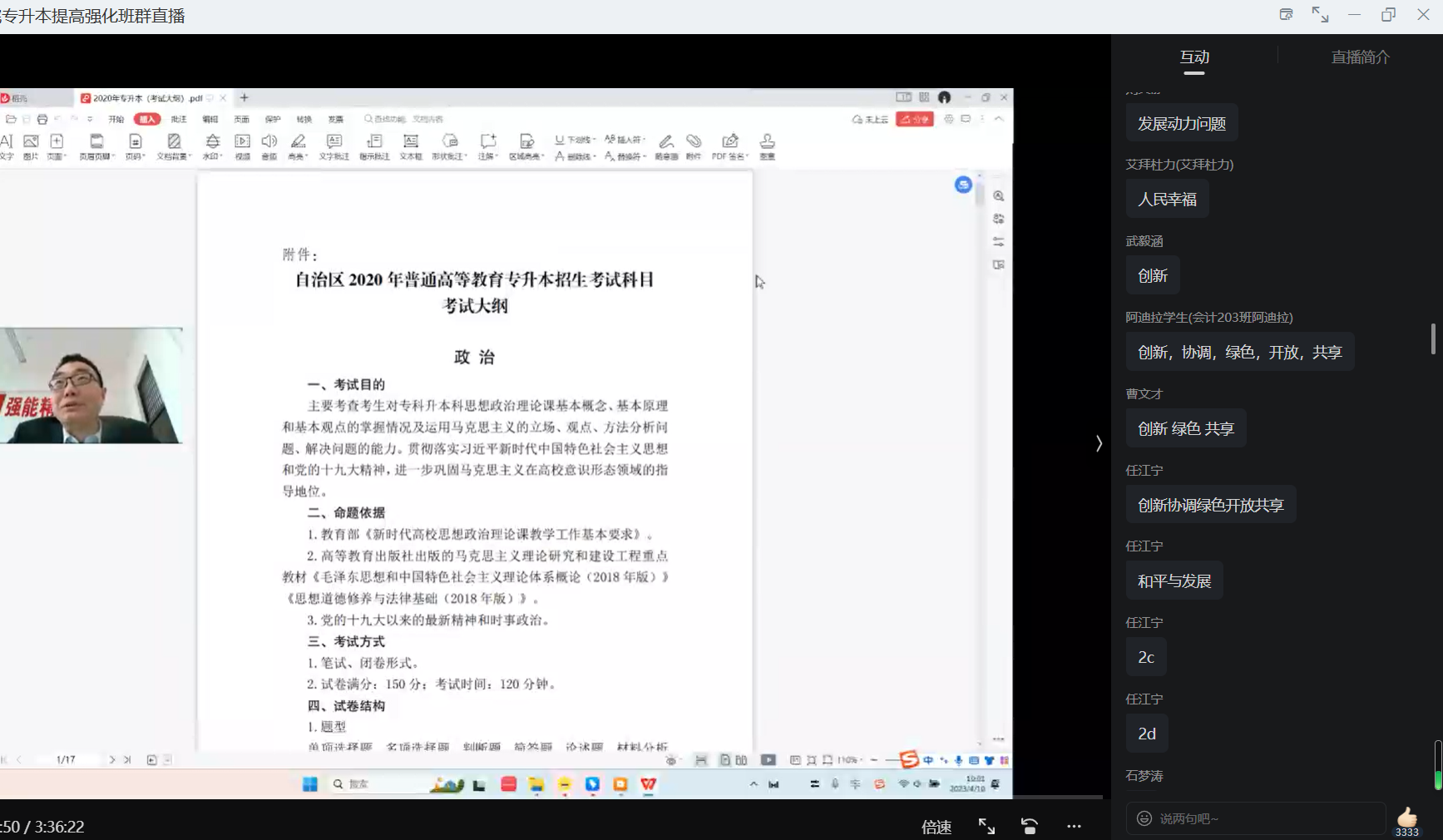Viewport: 1443px width, 840px height.
Task: Toggle immersive mode with title bar arrows
Action: click(x=1320, y=15)
